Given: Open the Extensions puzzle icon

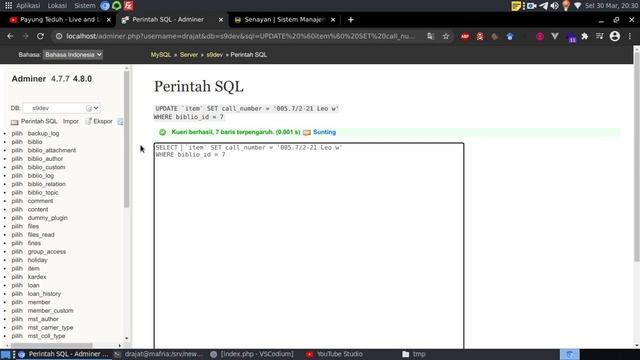Looking at the screenshot, I should (x=584, y=36).
